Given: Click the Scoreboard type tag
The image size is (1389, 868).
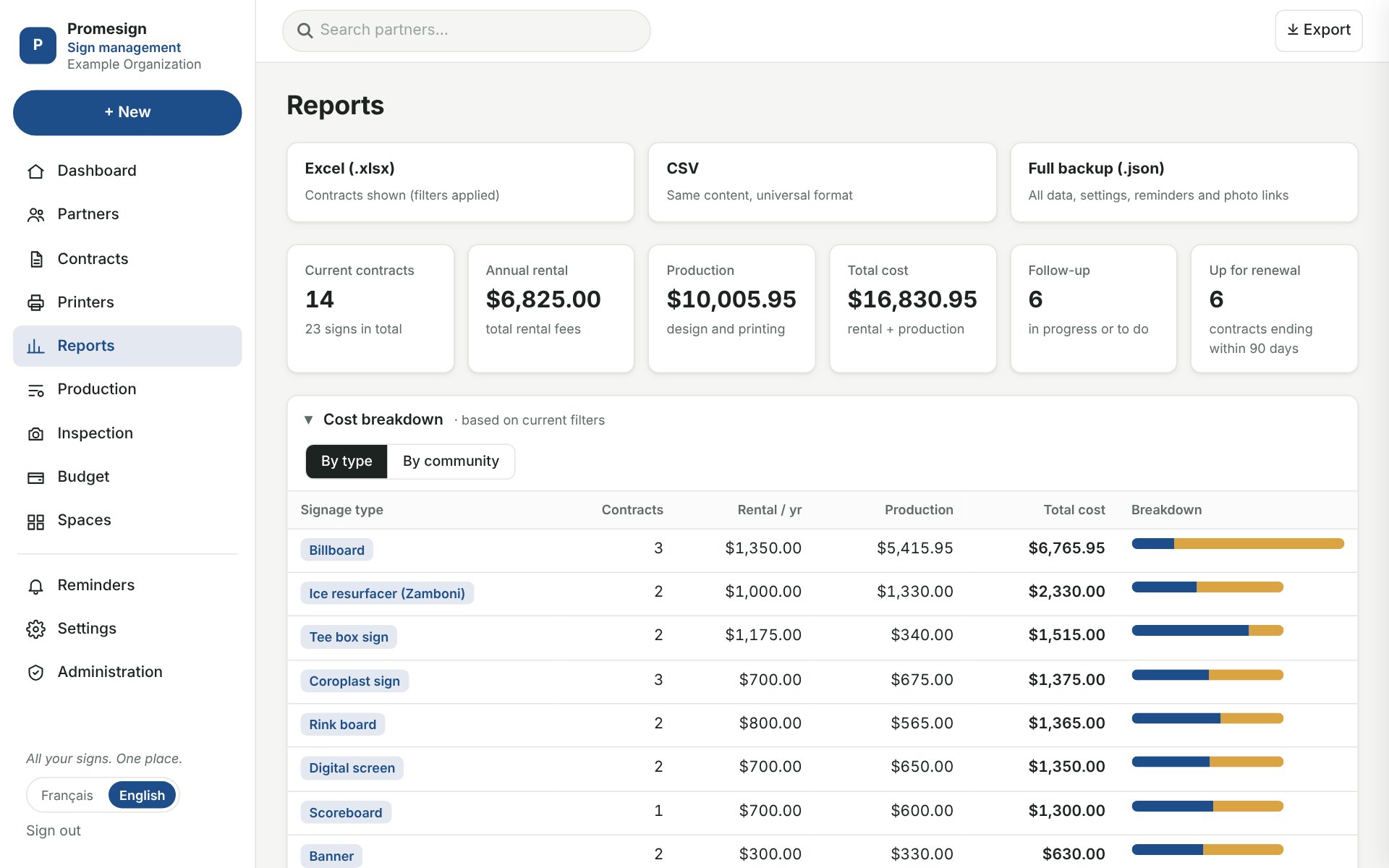Looking at the screenshot, I should tap(346, 813).
